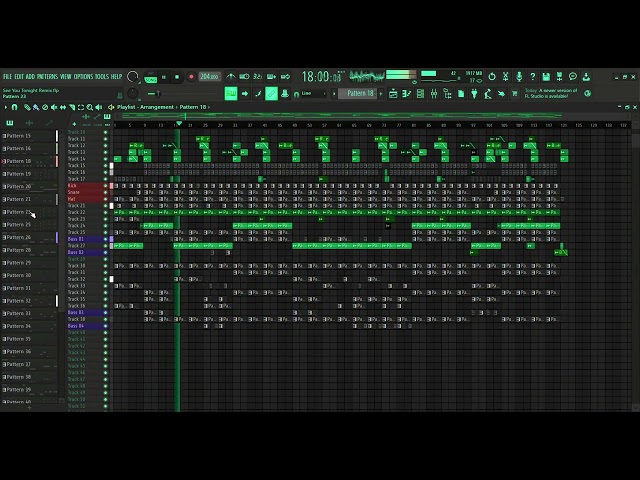Select the playlist slip tool
This screenshot has height=480, width=640.
point(63,107)
